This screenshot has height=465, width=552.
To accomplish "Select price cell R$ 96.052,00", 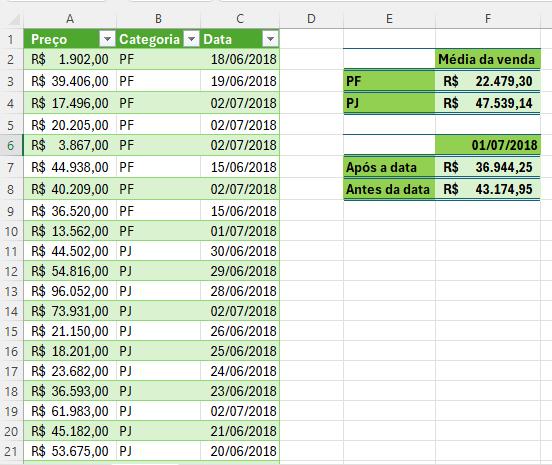I will pyautogui.click(x=70, y=291).
